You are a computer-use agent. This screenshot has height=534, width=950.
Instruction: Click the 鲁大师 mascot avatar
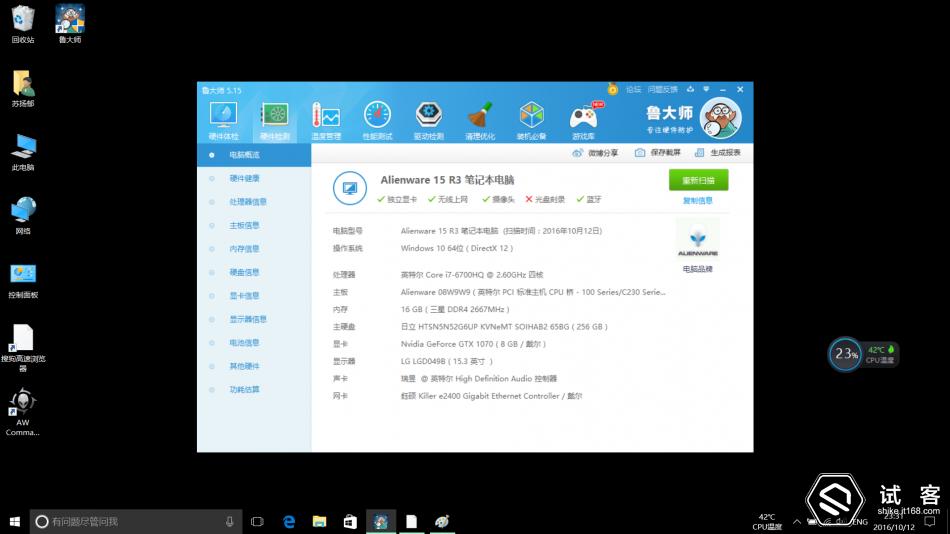(x=720, y=117)
